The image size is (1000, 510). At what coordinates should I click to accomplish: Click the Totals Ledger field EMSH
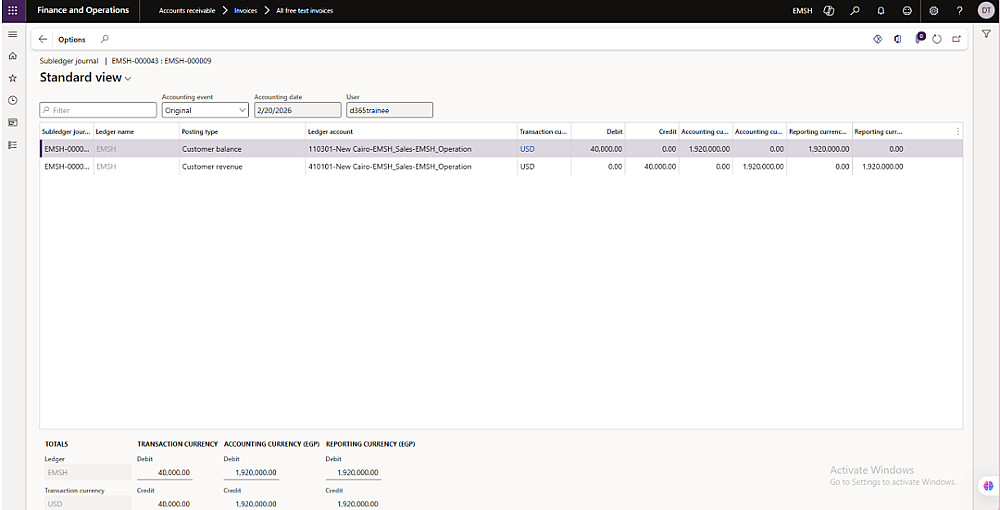tap(87, 472)
